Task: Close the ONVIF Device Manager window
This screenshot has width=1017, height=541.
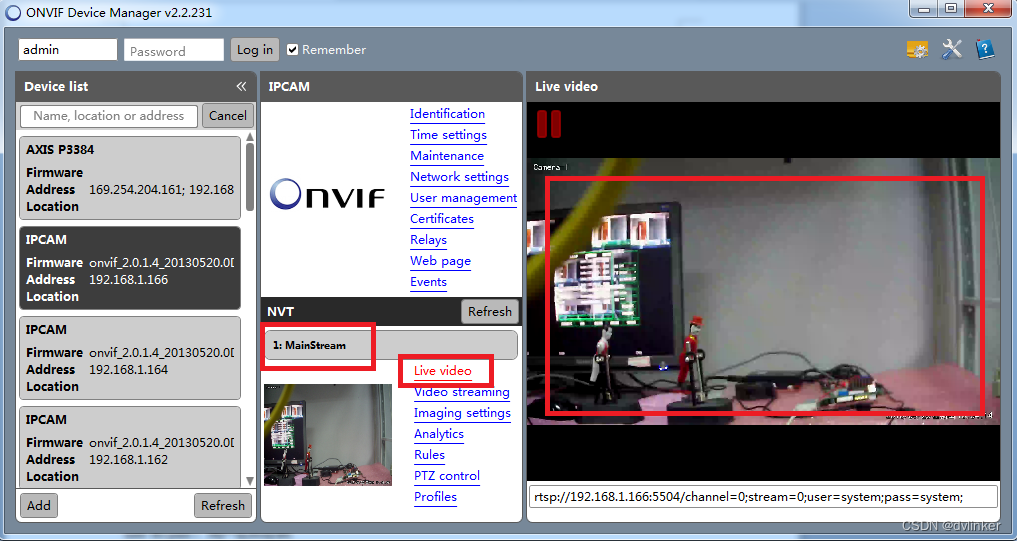Action: coord(988,9)
